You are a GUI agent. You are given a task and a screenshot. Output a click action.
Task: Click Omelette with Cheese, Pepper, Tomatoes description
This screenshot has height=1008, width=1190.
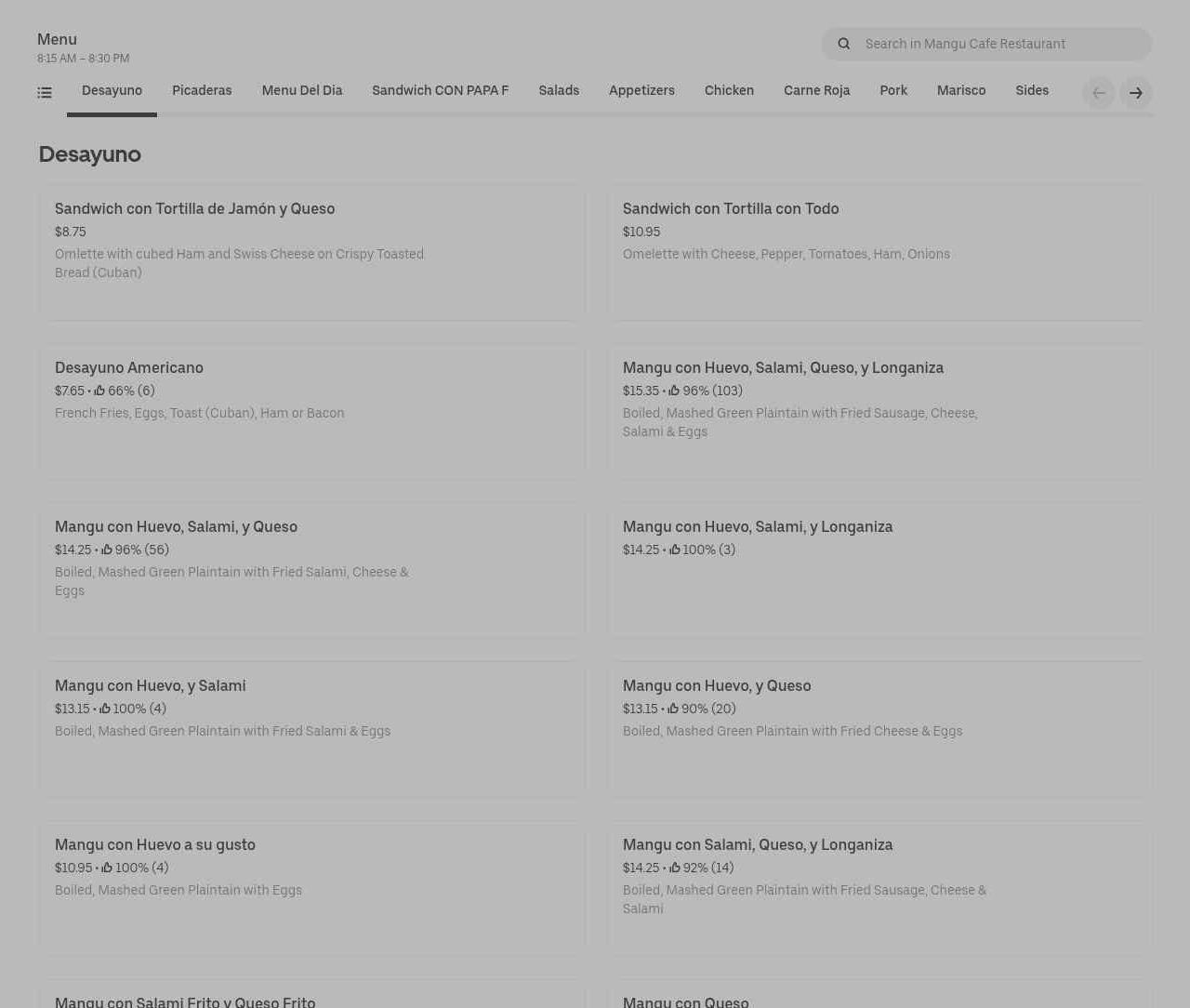787,255
